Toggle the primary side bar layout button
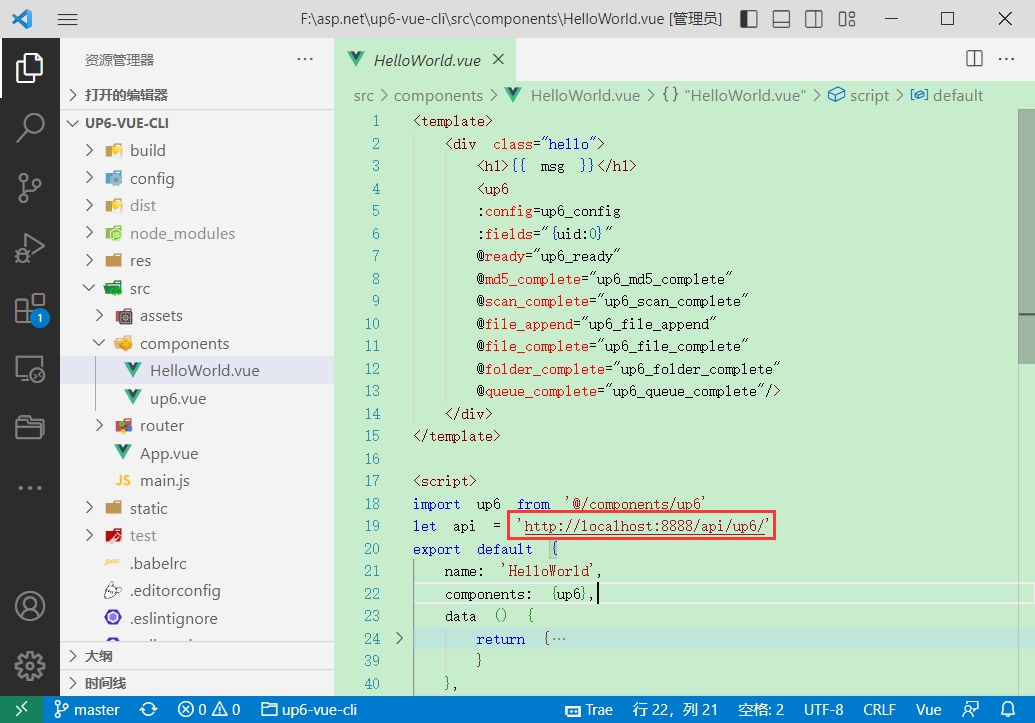Viewport: 1035px width, 723px height. coord(749,19)
